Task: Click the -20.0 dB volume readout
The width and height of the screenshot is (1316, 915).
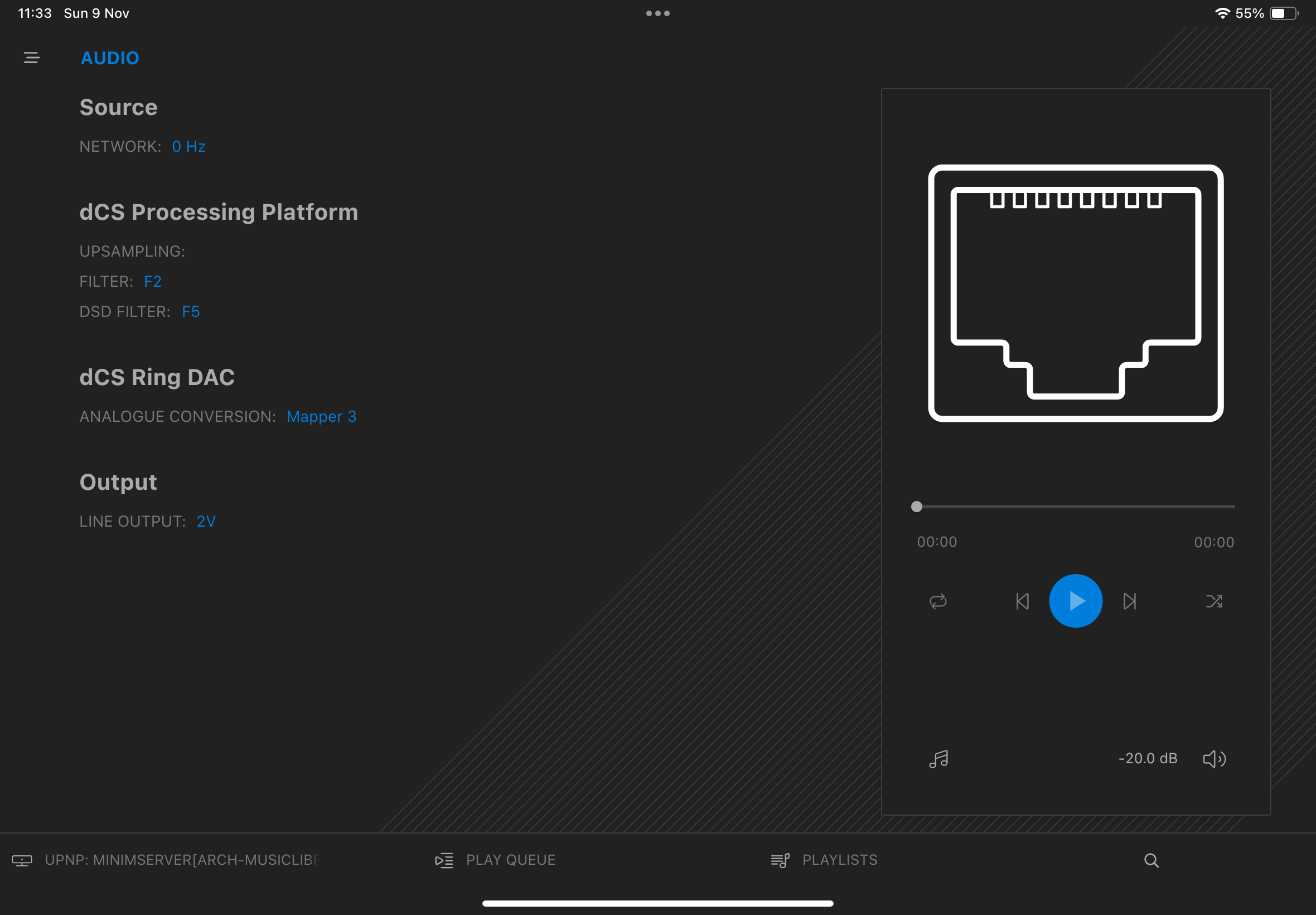Action: click(1148, 758)
